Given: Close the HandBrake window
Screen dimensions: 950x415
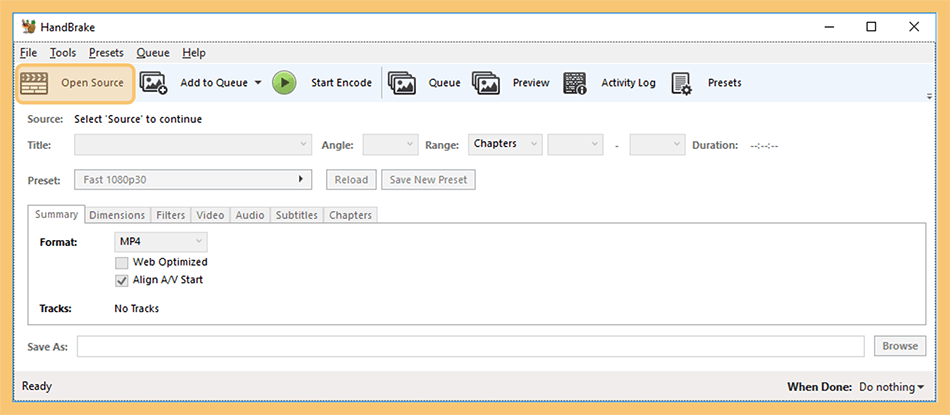Looking at the screenshot, I should (x=914, y=27).
